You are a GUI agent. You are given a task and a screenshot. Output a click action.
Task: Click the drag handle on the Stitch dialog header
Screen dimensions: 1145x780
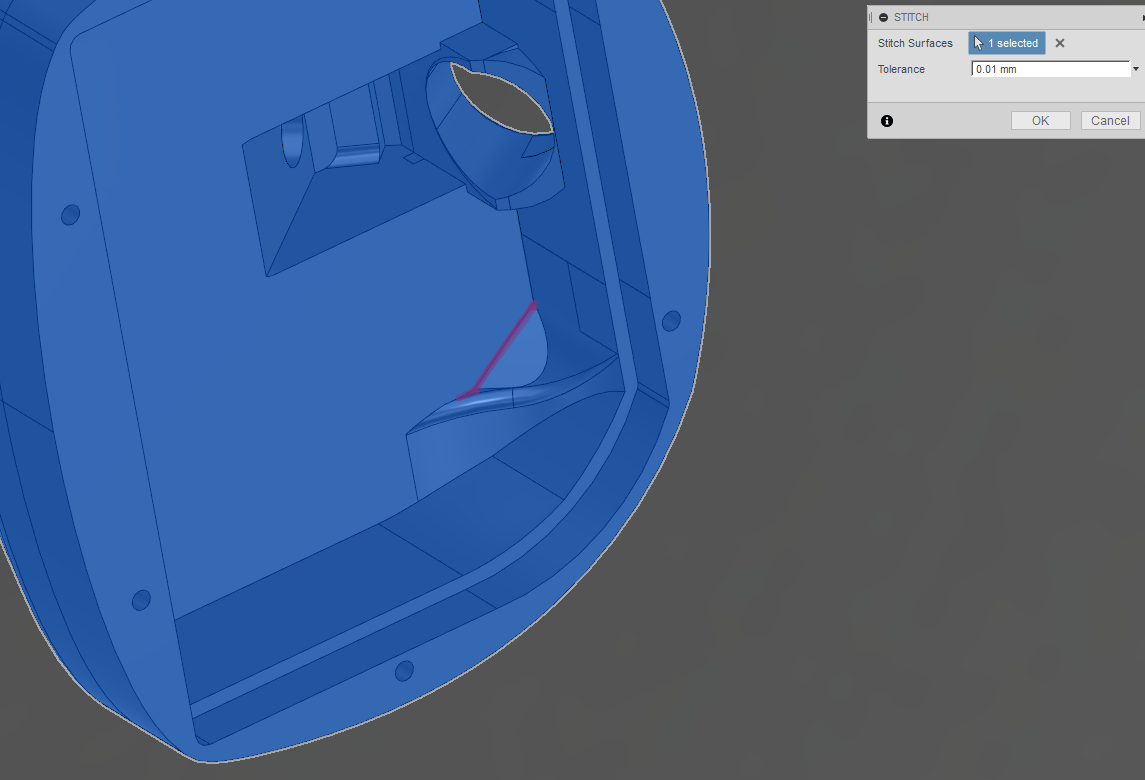(872, 17)
